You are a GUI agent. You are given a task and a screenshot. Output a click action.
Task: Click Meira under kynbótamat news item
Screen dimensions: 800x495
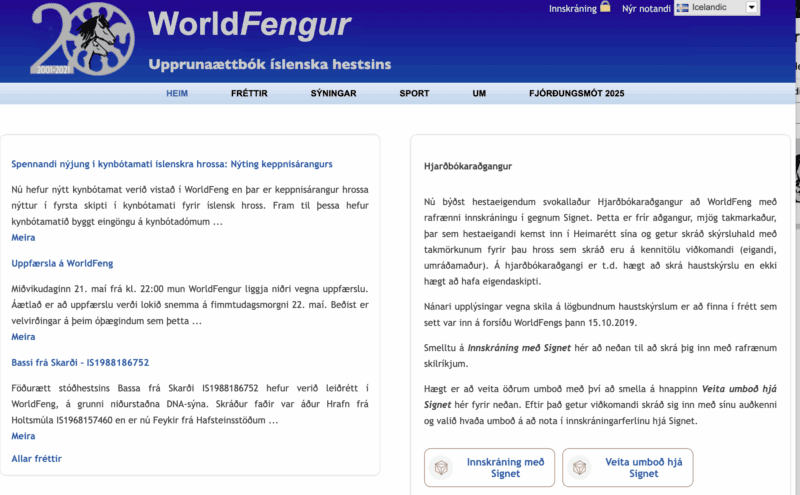pos(23,237)
